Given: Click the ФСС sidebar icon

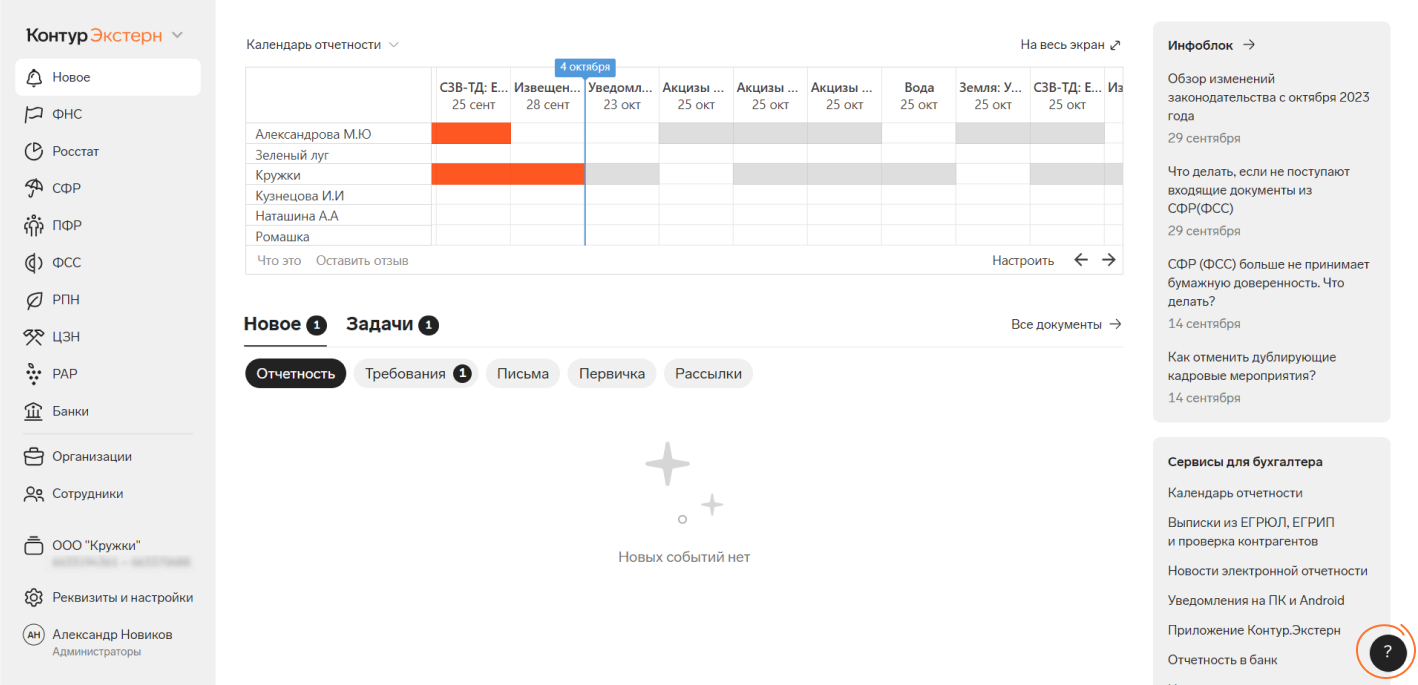Looking at the screenshot, I should (x=35, y=263).
